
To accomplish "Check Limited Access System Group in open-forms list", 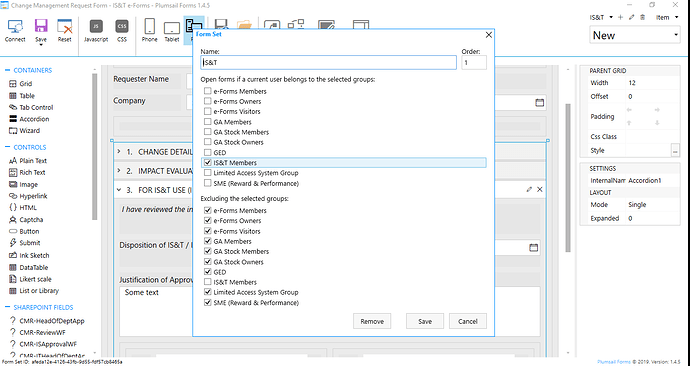I will point(208,173).
